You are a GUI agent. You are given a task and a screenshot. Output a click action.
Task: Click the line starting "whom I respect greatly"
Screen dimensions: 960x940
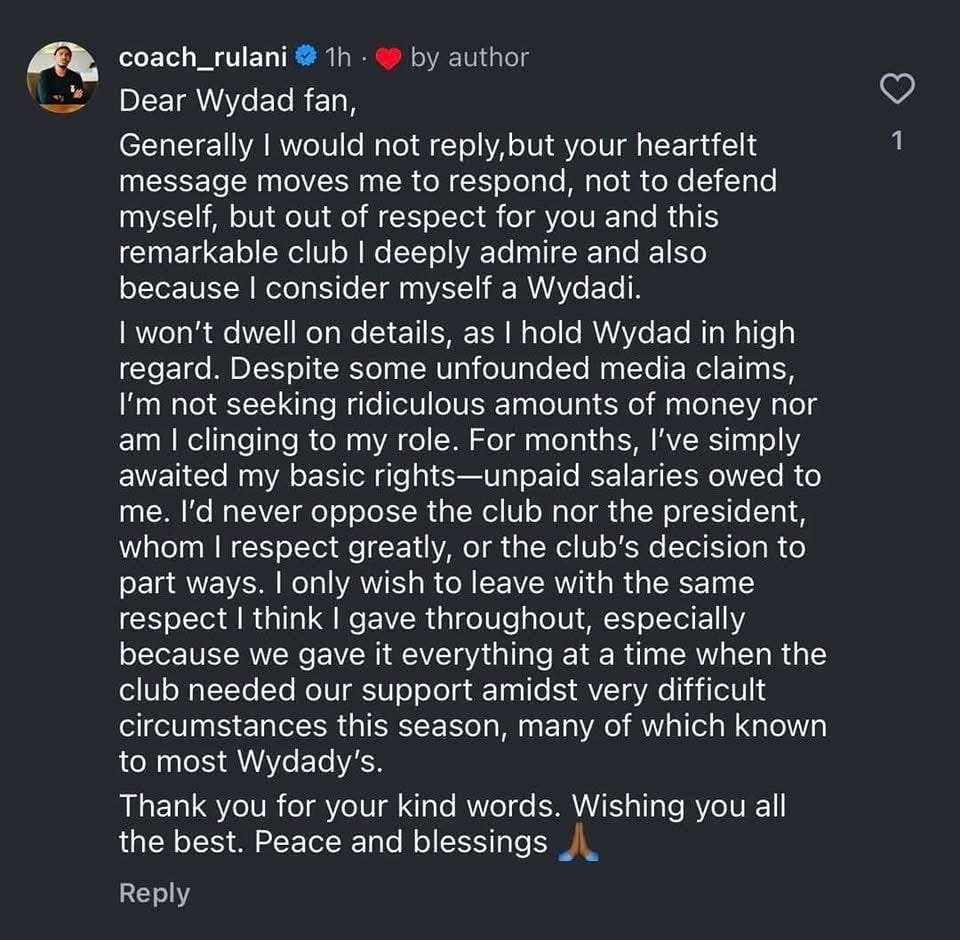[x=462, y=549]
